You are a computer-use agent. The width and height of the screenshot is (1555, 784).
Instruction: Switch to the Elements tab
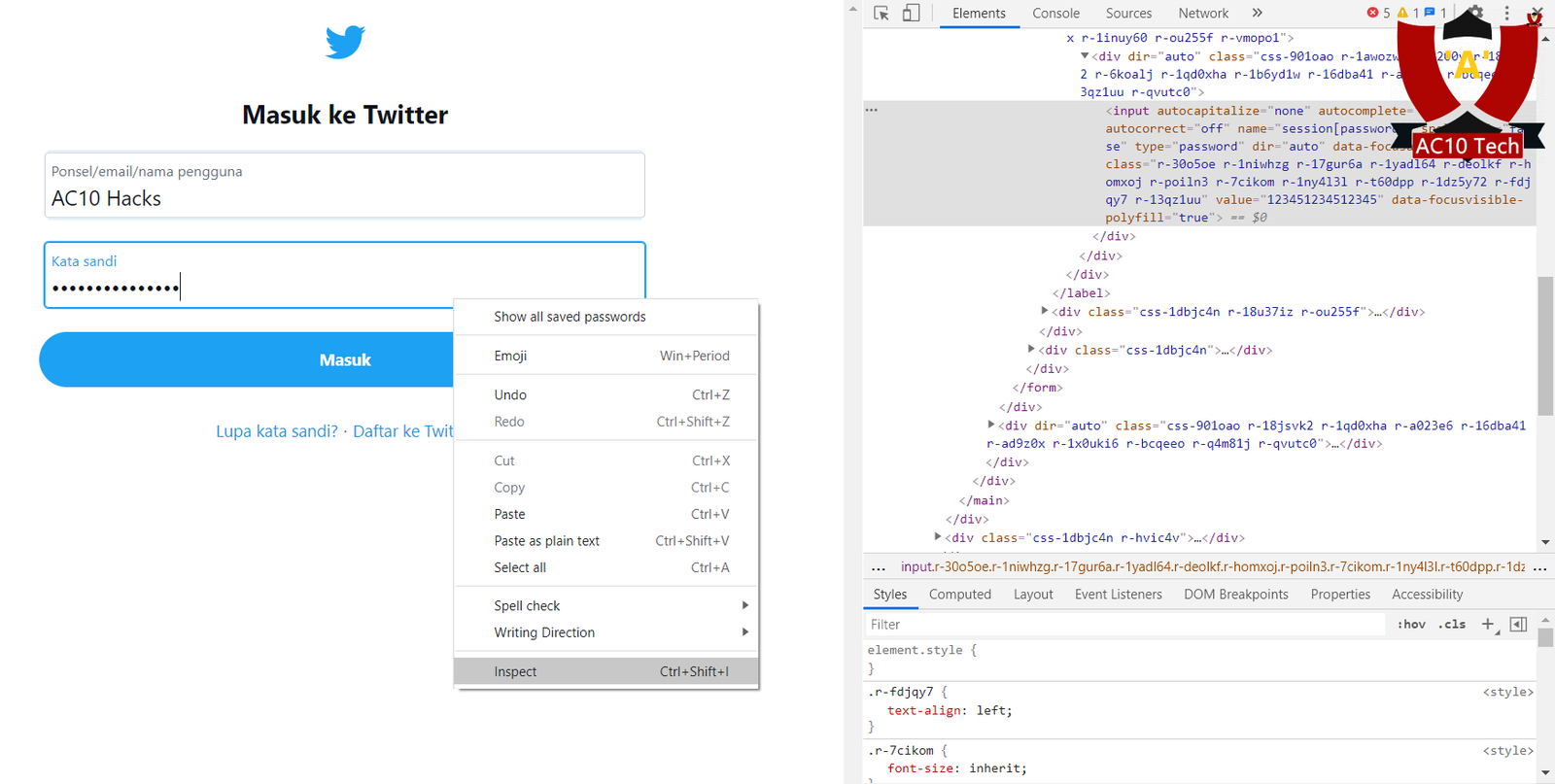pyautogui.click(x=979, y=14)
